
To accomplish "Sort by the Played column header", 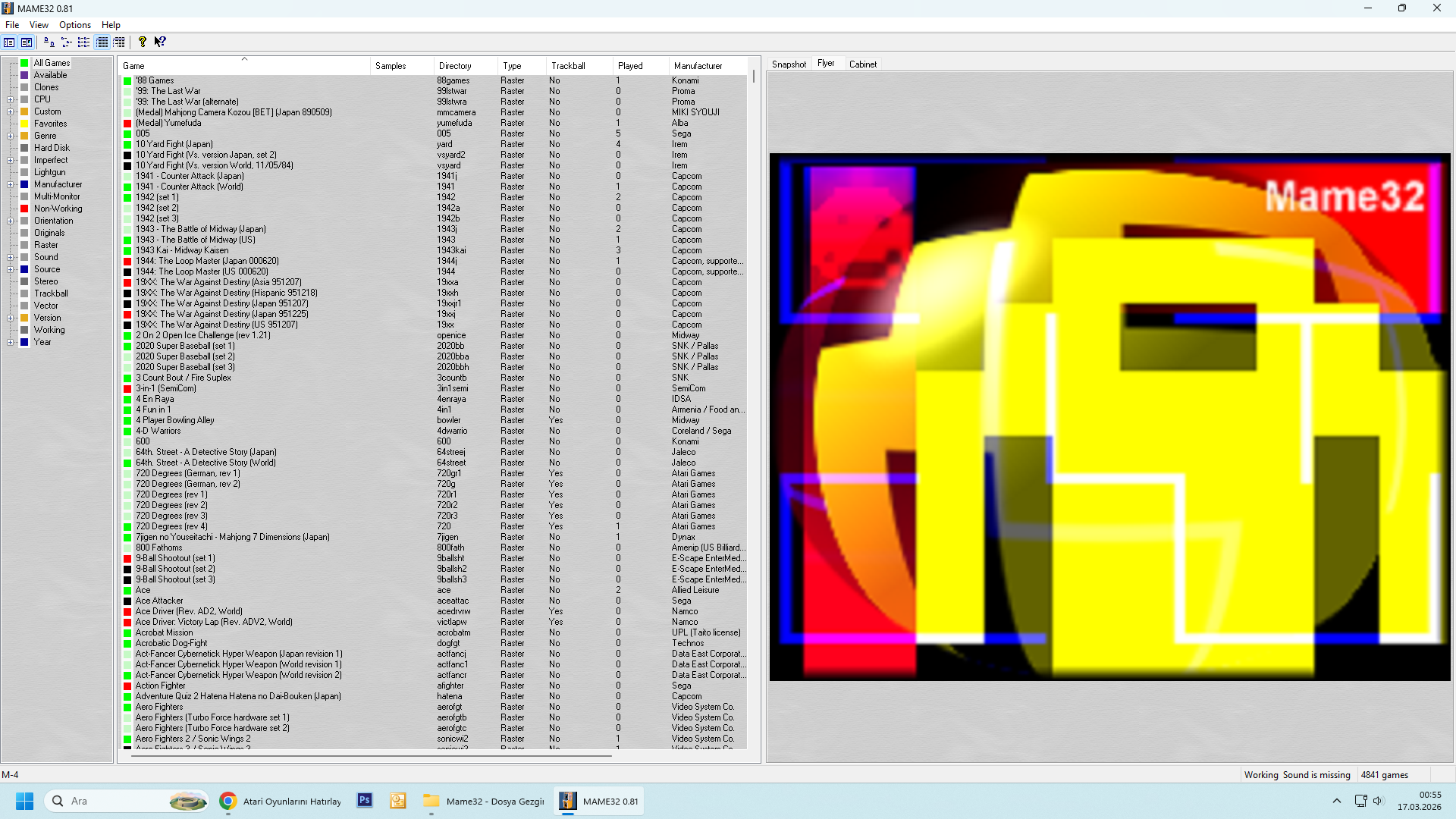I will pos(641,66).
